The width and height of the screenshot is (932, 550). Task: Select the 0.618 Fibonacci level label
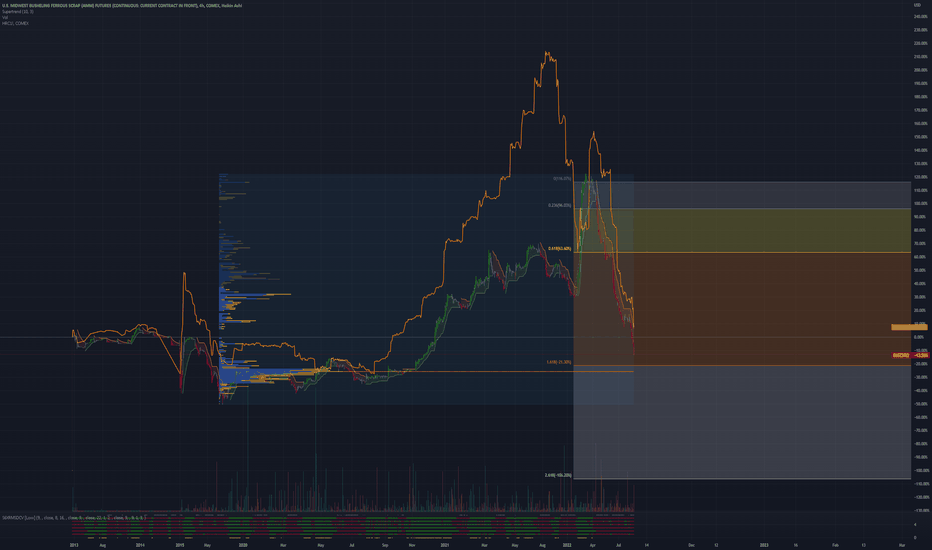pyautogui.click(x=559, y=249)
